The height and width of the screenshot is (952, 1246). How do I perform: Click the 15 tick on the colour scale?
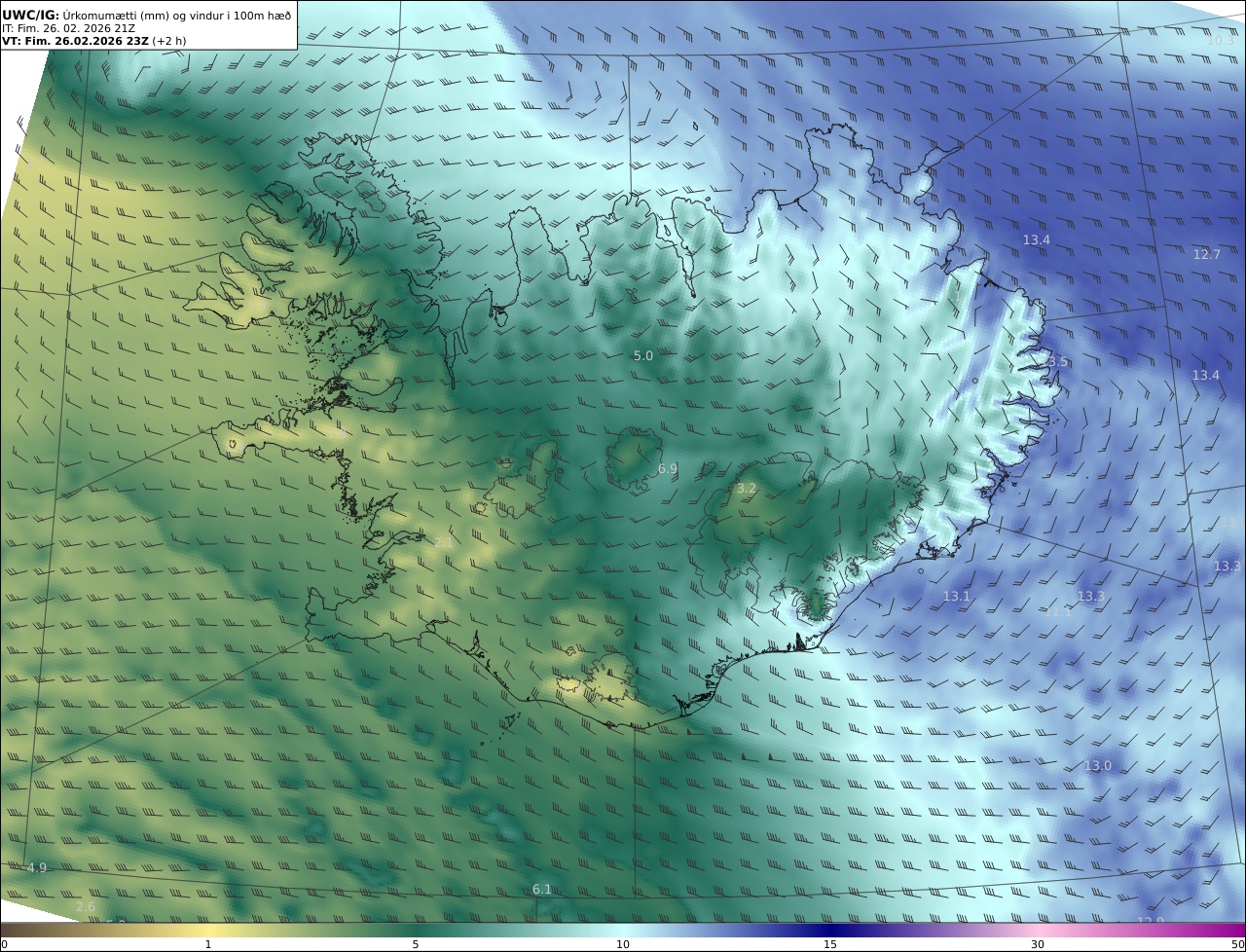(x=830, y=944)
